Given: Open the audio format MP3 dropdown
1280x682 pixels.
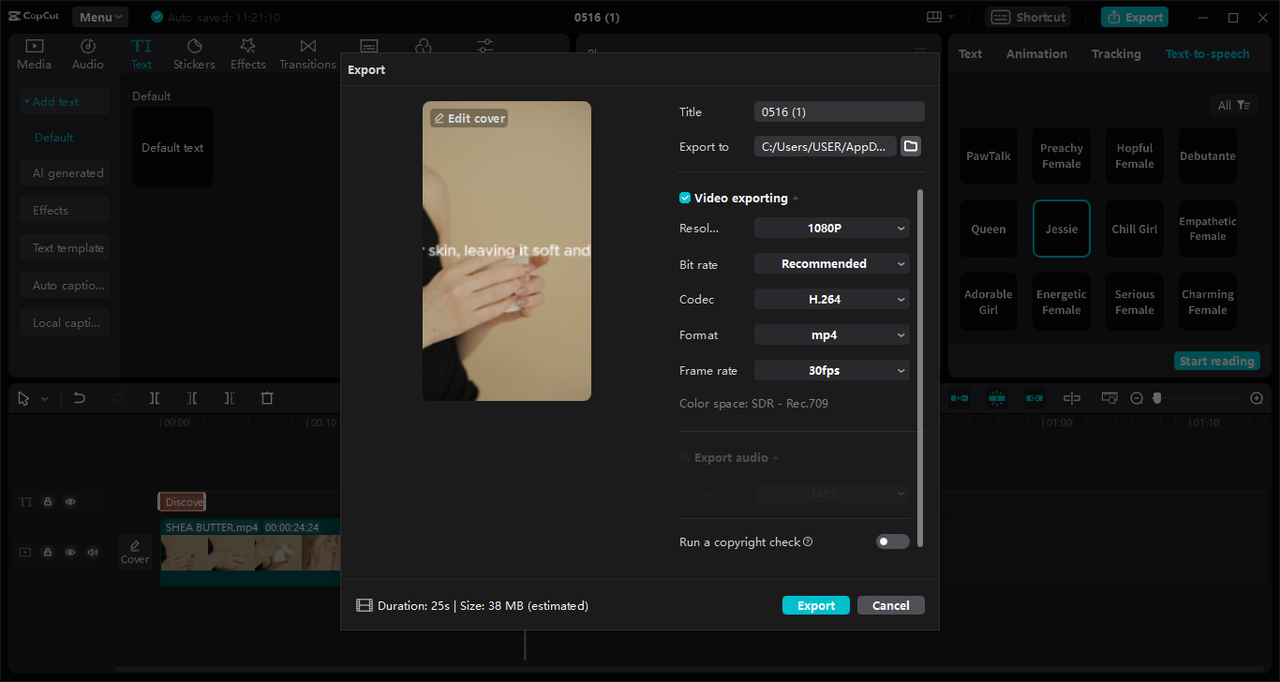Looking at the screenshot, I should pyautogui.click(x=832, y=493).
